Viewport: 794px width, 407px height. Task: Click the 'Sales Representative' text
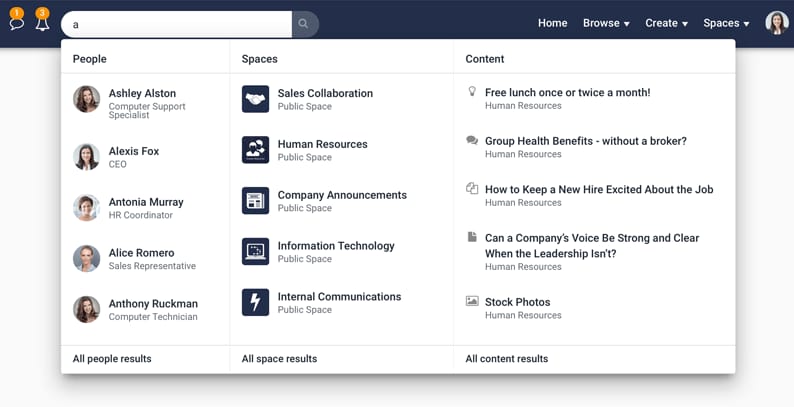(152, 266)
